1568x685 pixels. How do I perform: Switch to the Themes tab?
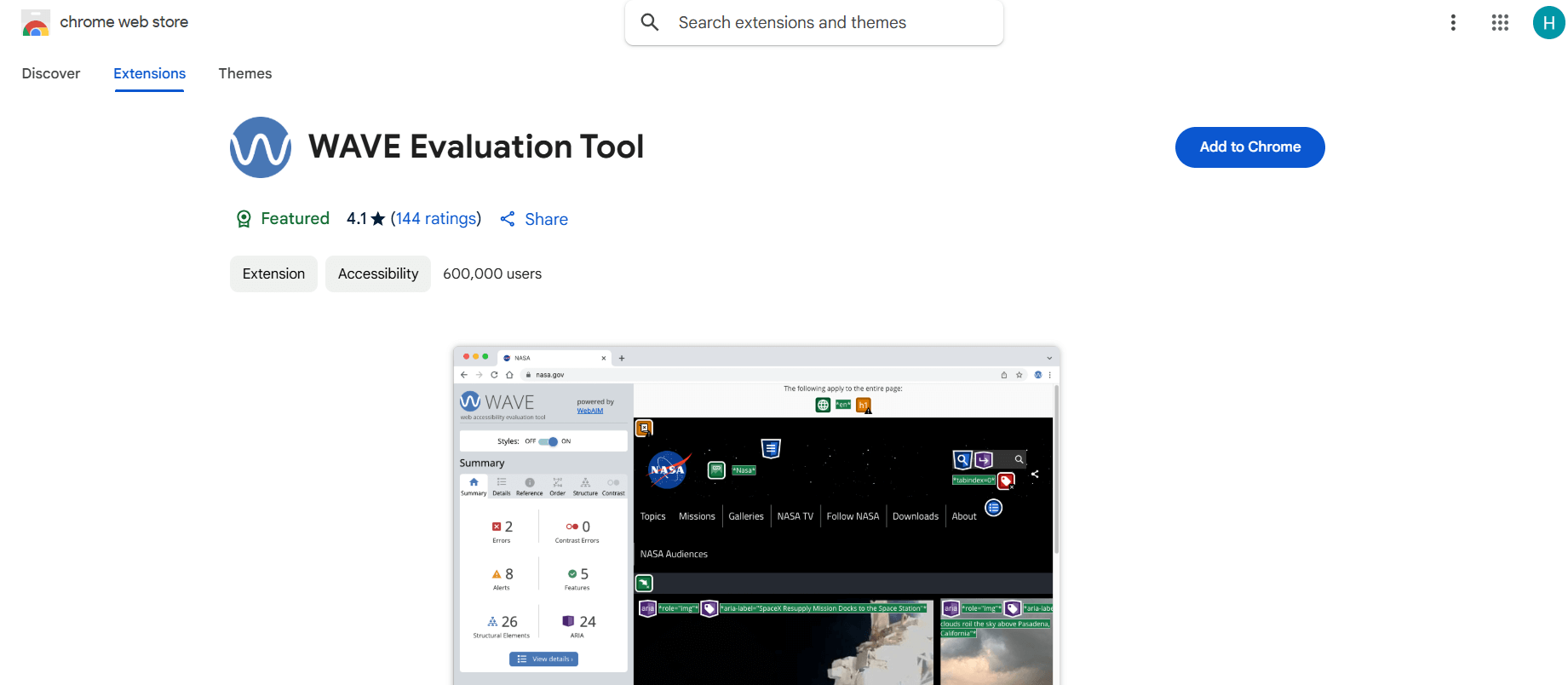coord(245,73)
